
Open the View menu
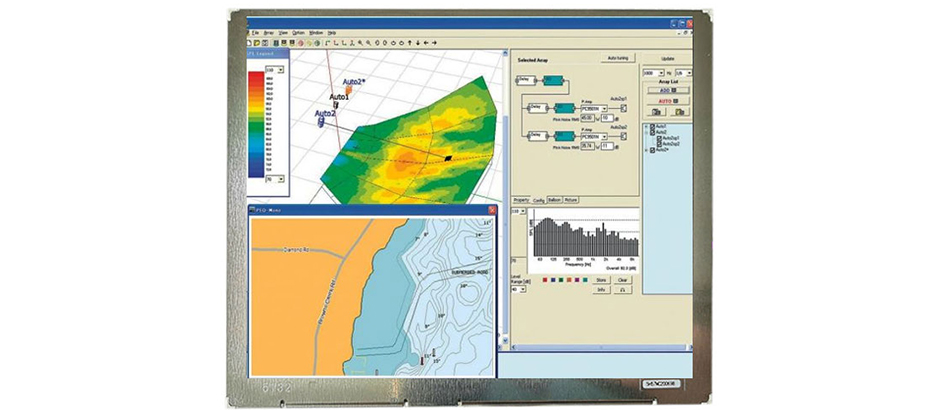pyautogui.click(x=284, y=33)
